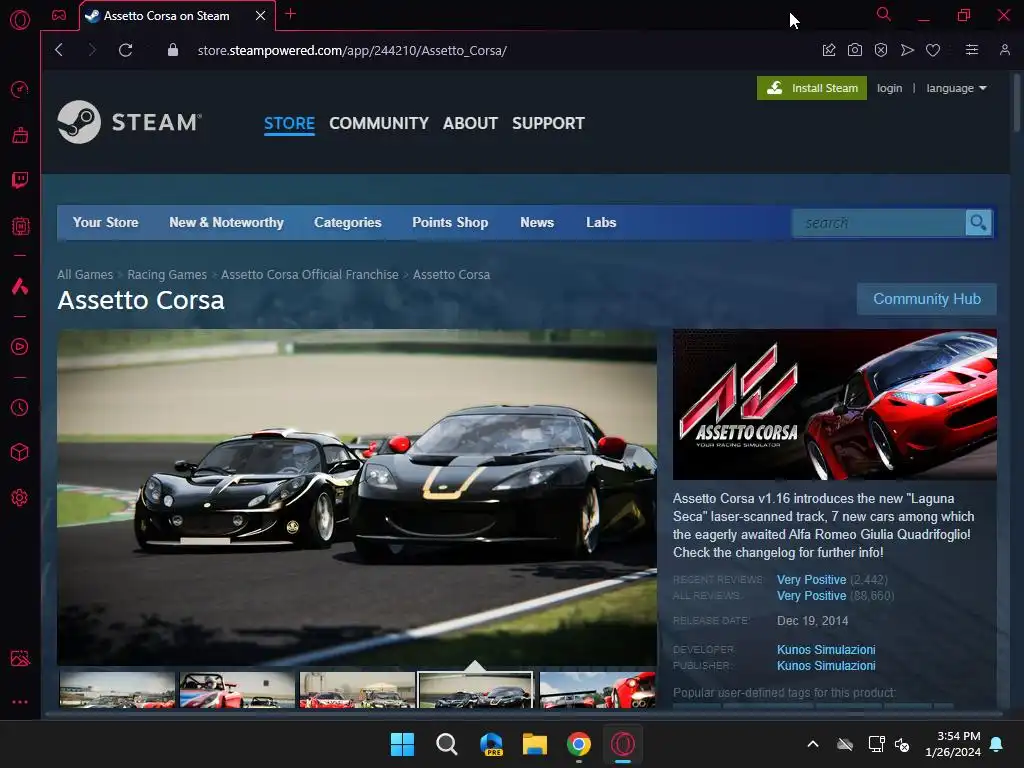Open the send/flow arrow icon in address bar
The image size is (1024, 768).
907,50
